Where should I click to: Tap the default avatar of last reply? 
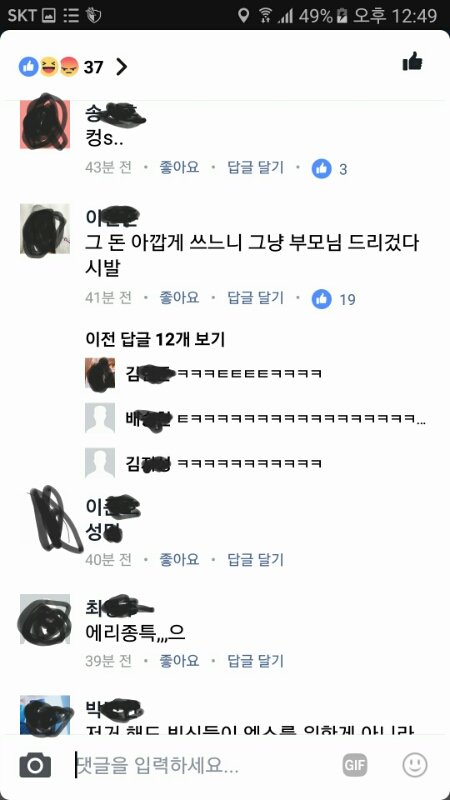pos(100,463)
